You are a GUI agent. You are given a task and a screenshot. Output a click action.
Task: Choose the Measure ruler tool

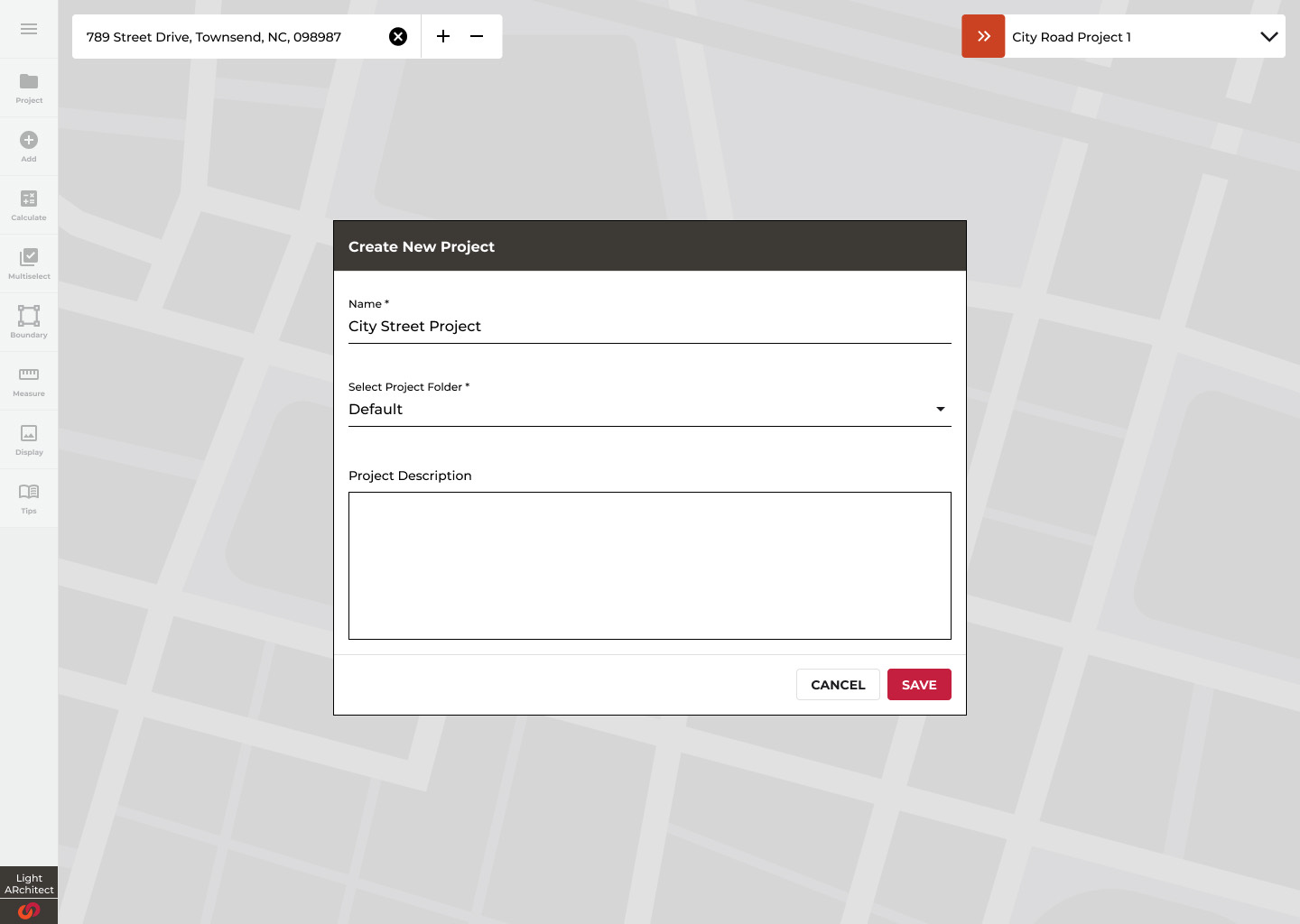(29, 382)
